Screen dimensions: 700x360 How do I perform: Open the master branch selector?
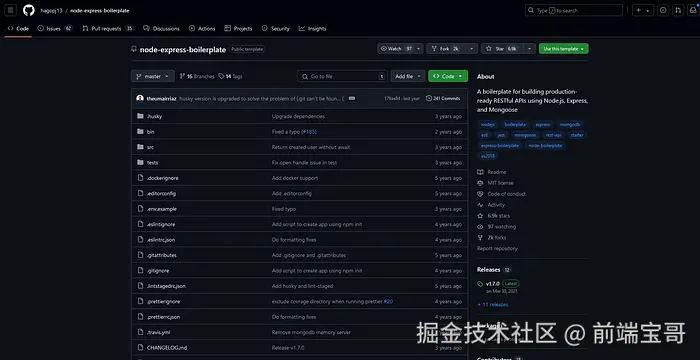click(153, 76)
